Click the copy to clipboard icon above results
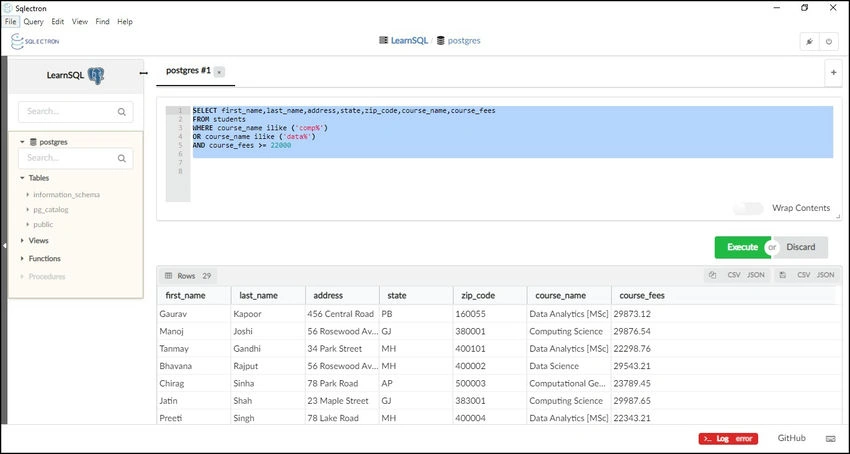 coord(712,275)
